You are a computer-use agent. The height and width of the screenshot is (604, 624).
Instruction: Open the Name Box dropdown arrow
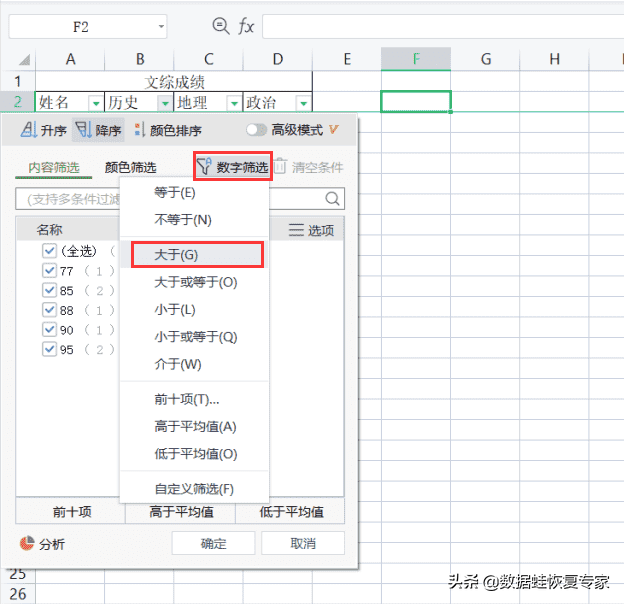161,27
